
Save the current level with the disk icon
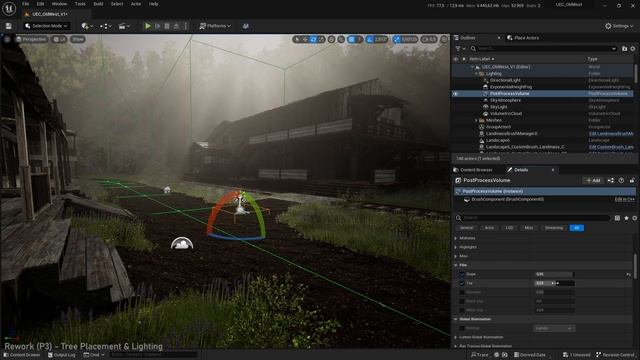click(x=9, y=26)
